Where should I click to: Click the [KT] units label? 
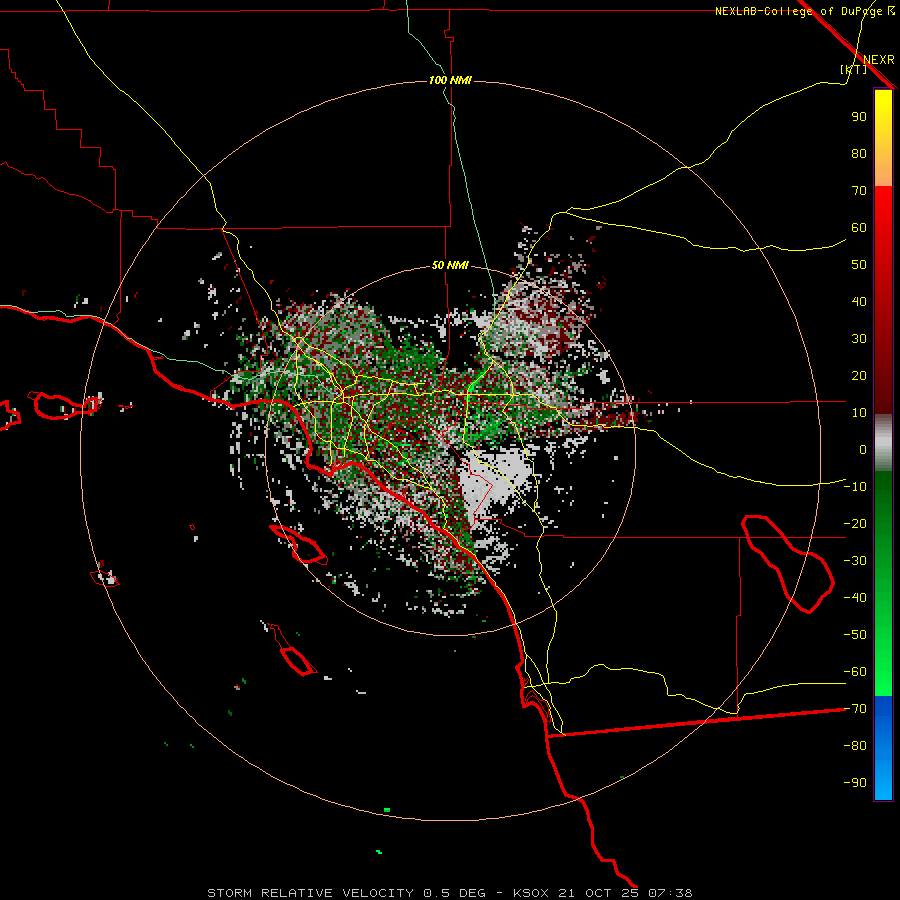[854, 69]
